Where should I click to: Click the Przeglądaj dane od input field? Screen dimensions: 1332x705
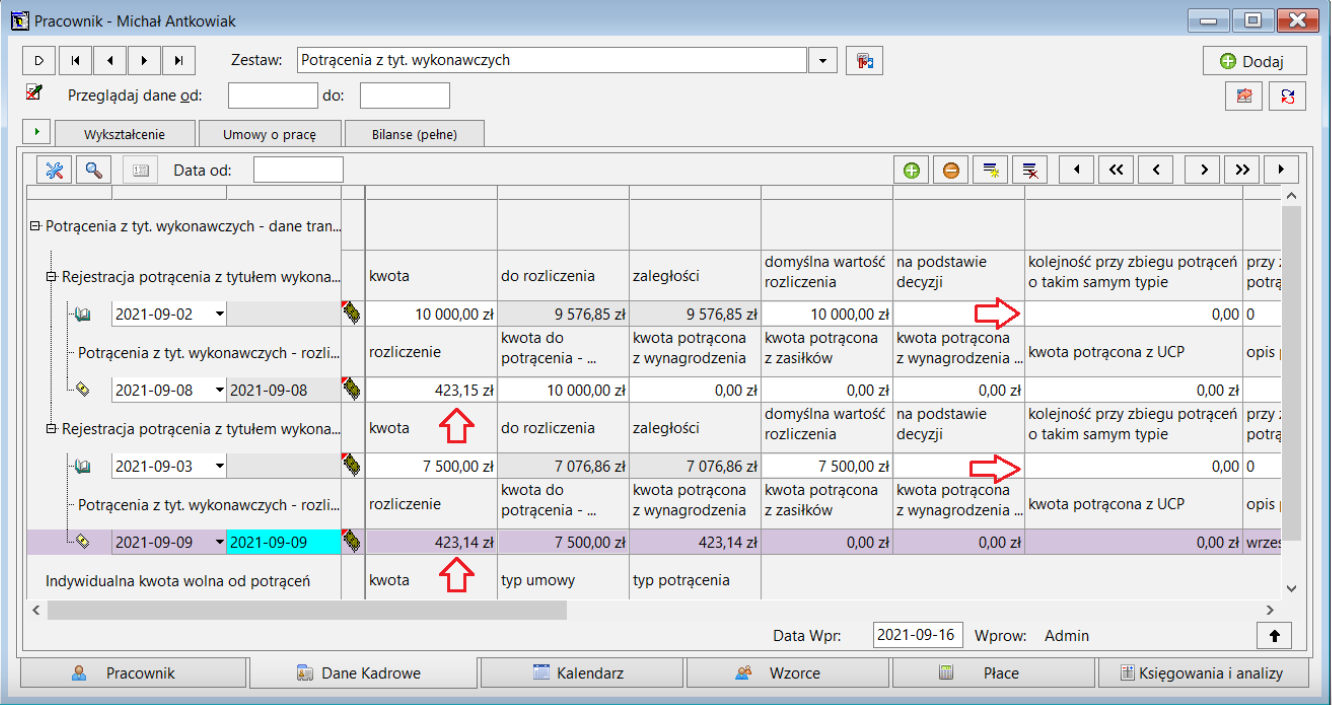[x=273, y=95]
